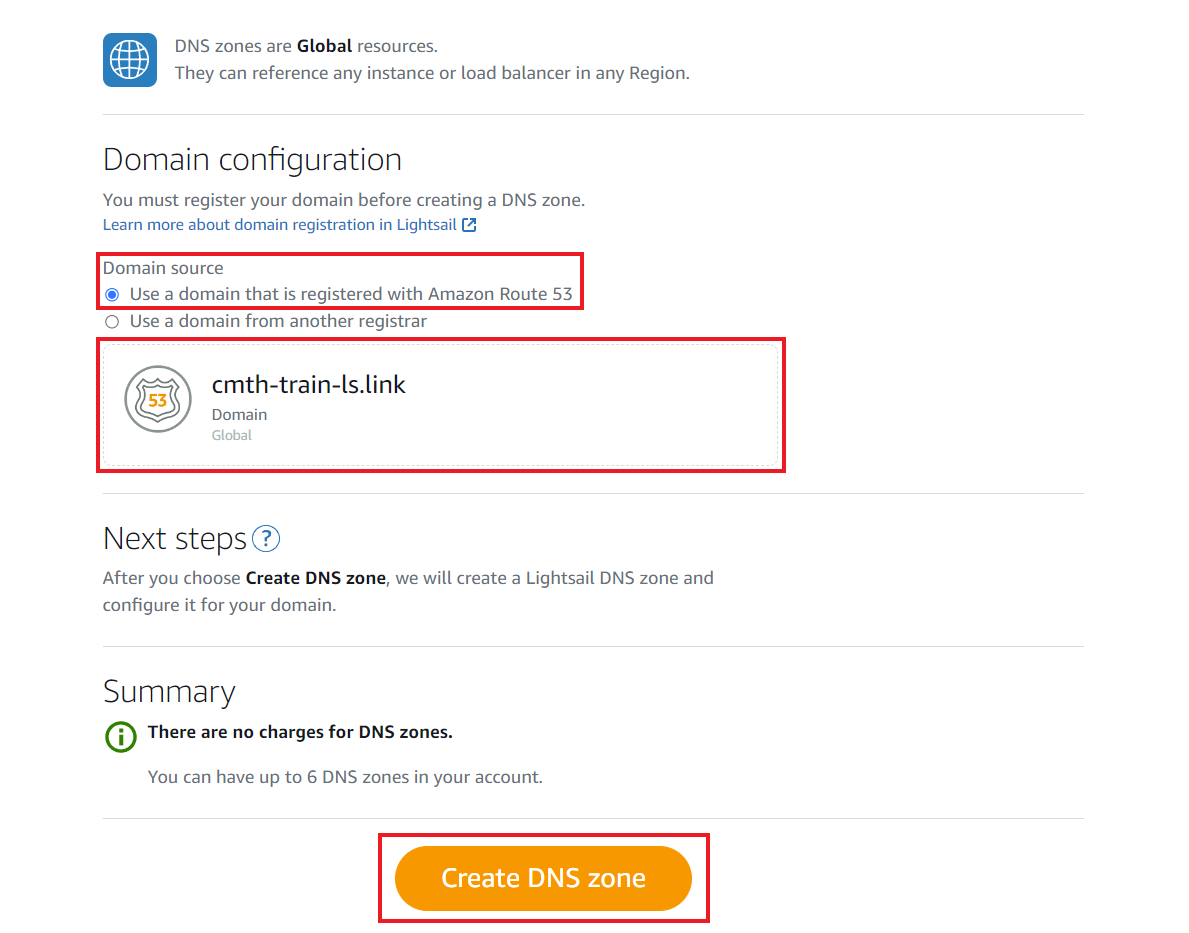Click the Route 53 shield badge icon
Viewport: 1189px width, 933px height.
click(x=158, y=399)
